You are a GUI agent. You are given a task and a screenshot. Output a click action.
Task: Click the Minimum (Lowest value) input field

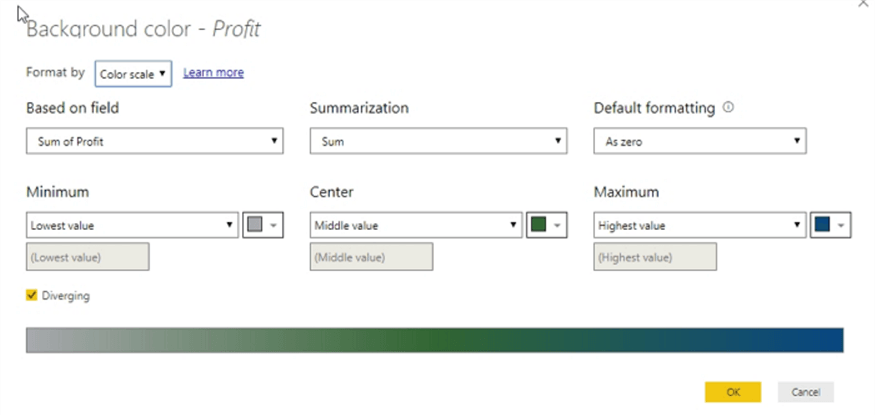click(x=87, y=257)
